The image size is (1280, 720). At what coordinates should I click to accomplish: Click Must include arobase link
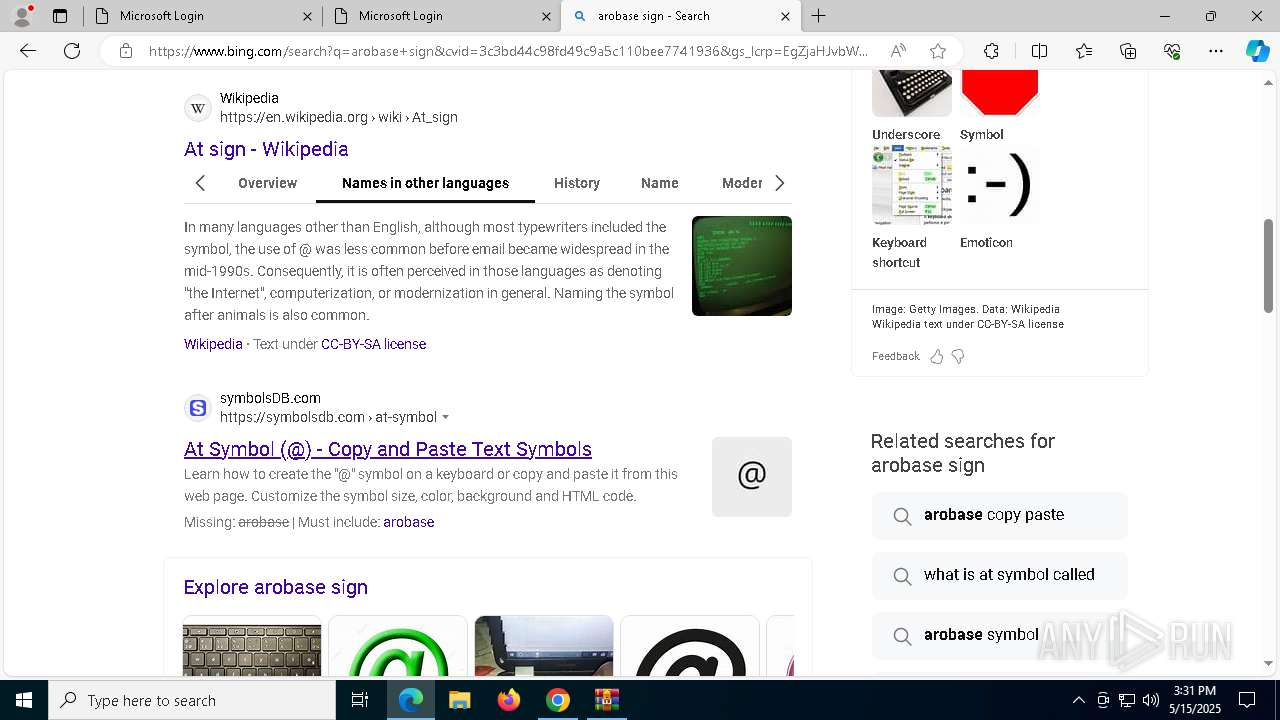tap(408, 522)
